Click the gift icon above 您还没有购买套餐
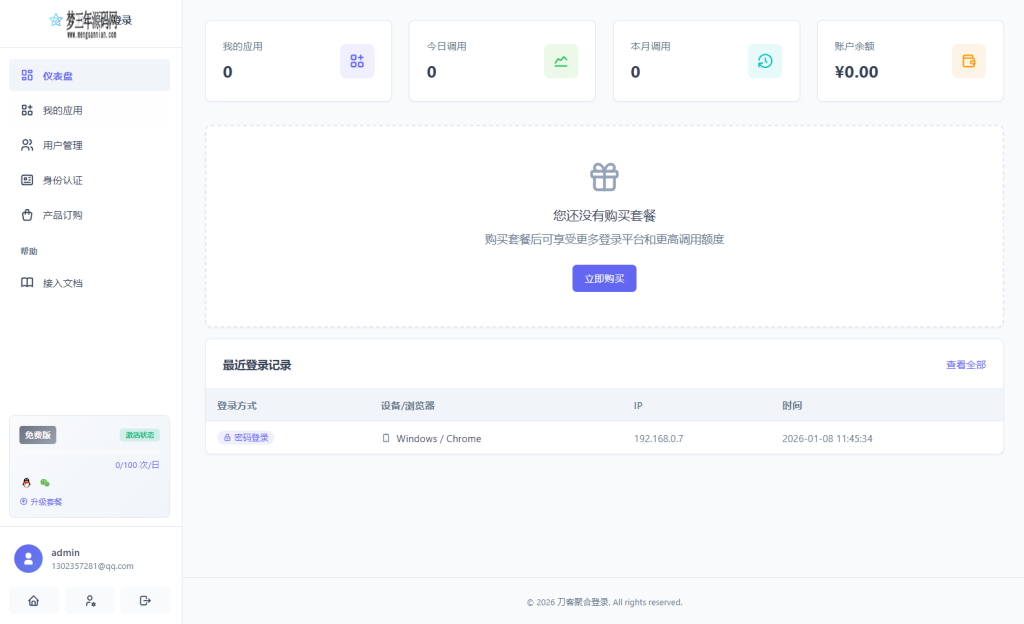This screenshot has height=624, width=1024. (604, 174)
